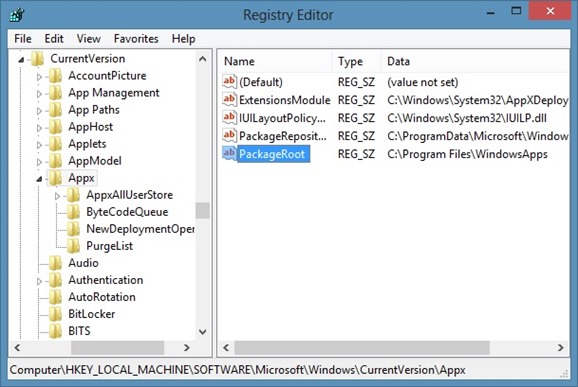Click the C:\Windows\System32\IUILP.dll data cell

467,118
